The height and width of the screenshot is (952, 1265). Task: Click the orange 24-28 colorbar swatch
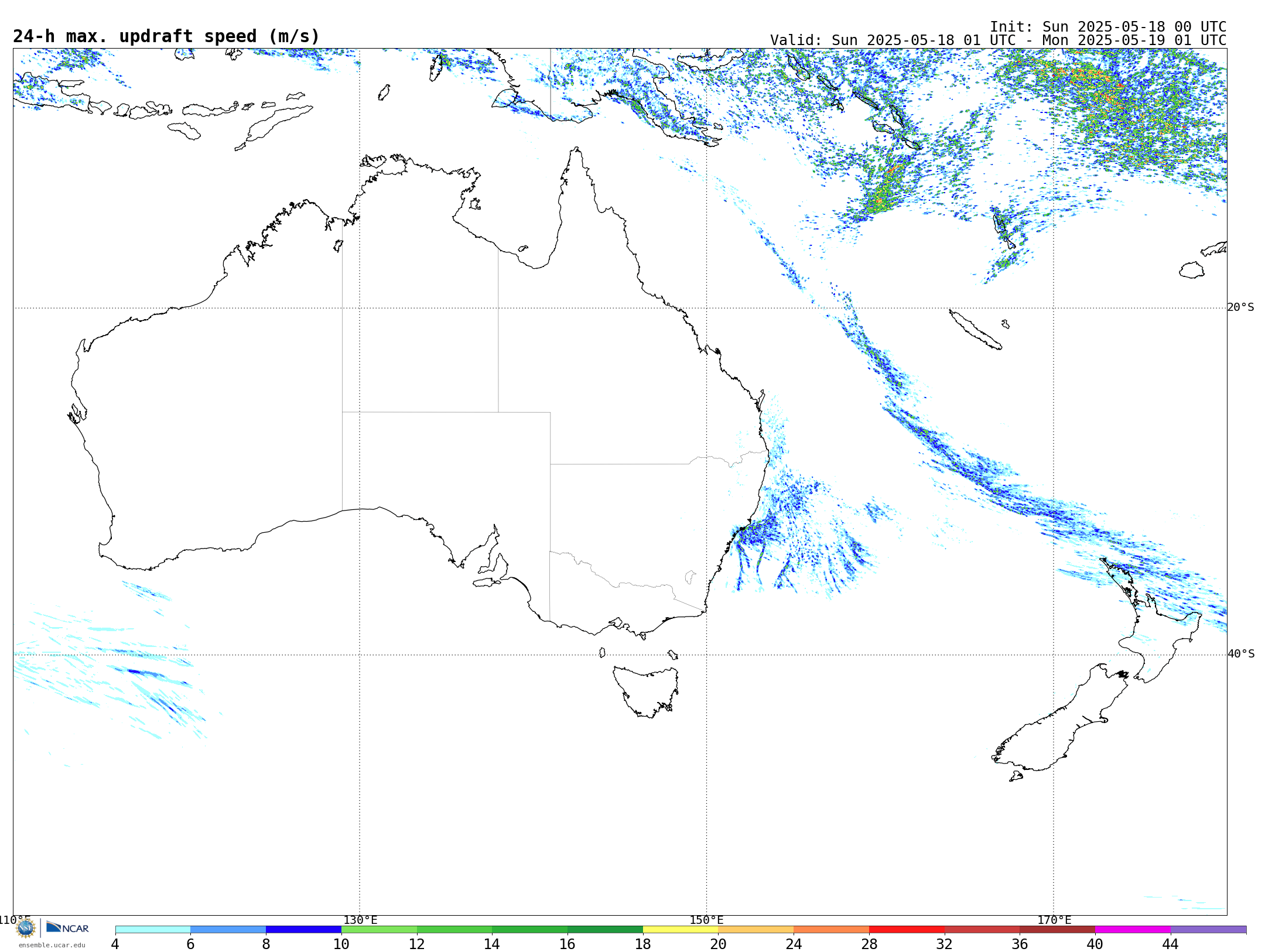831,930
